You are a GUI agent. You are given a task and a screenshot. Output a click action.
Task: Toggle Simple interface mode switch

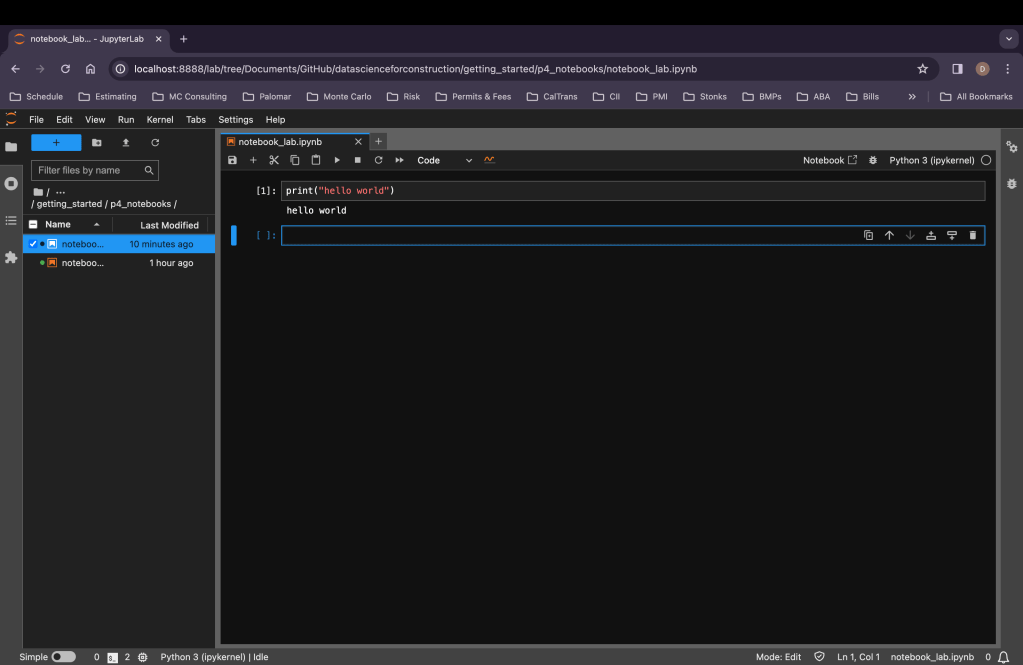pos(63,657)
